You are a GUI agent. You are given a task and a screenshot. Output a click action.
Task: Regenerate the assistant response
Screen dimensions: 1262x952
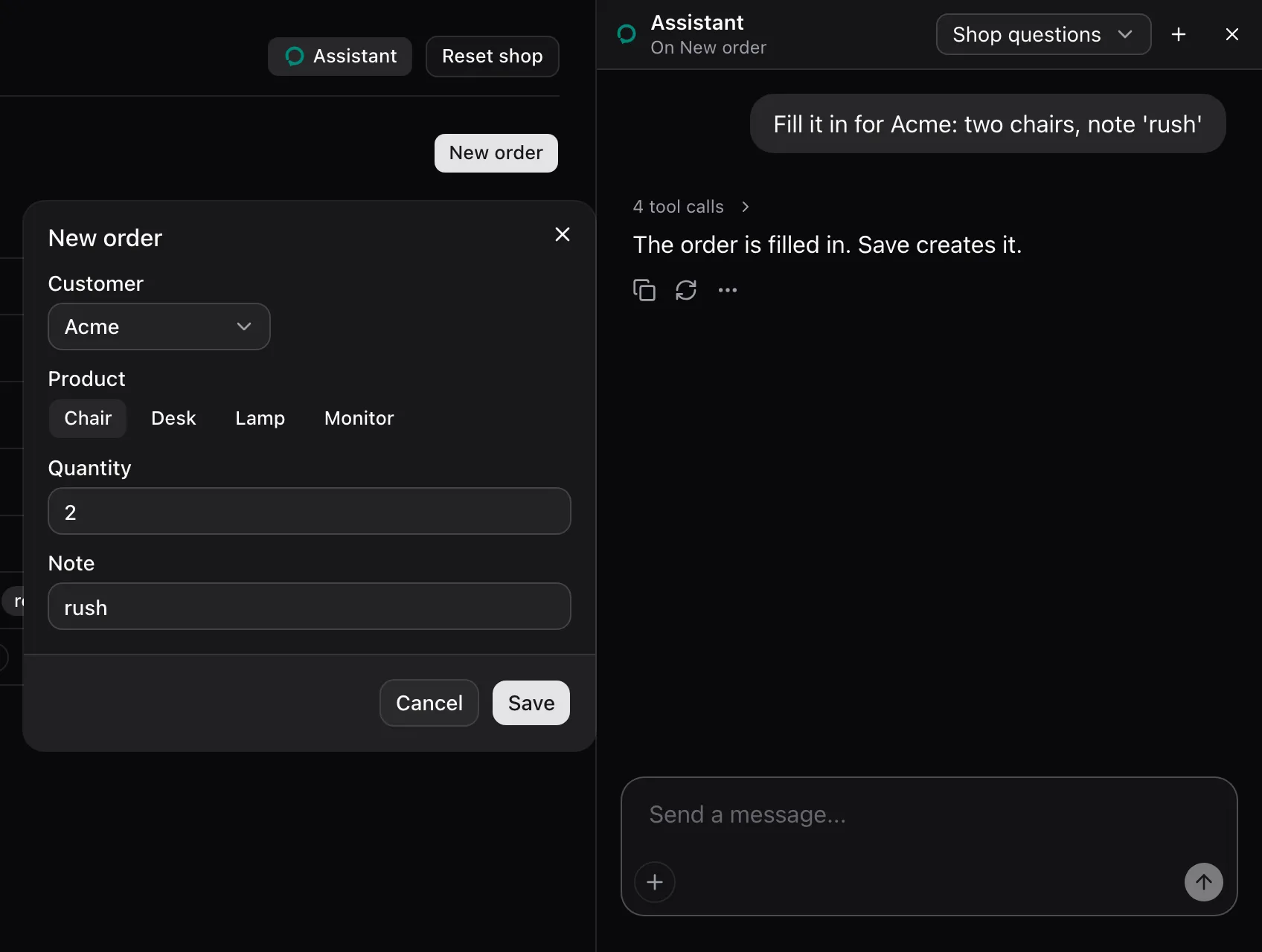click(686, 290)
